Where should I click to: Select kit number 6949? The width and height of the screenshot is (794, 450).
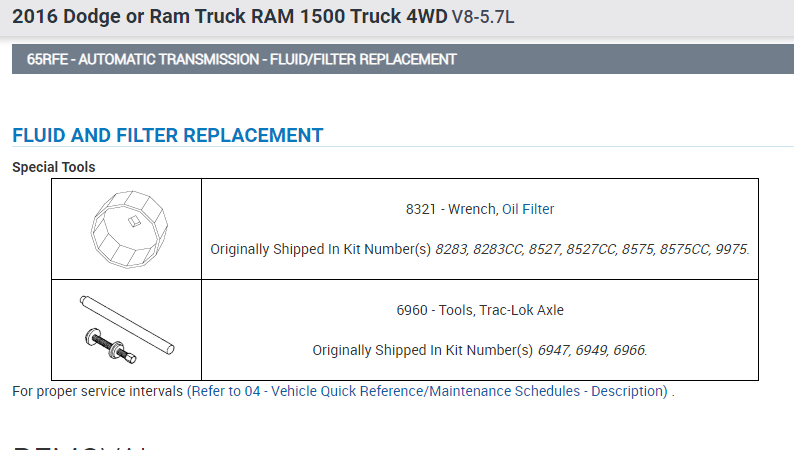point(594,350)
